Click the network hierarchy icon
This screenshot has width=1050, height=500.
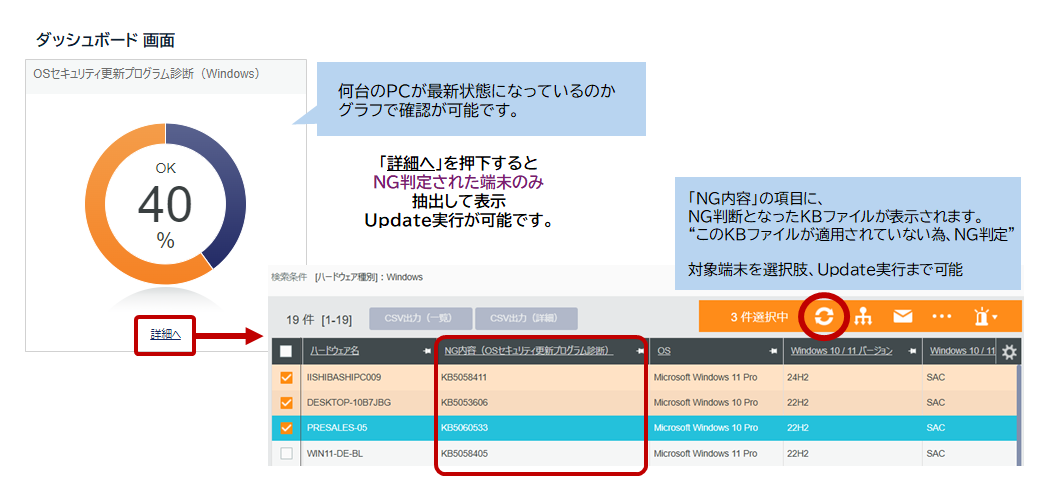tap(863, 317)
